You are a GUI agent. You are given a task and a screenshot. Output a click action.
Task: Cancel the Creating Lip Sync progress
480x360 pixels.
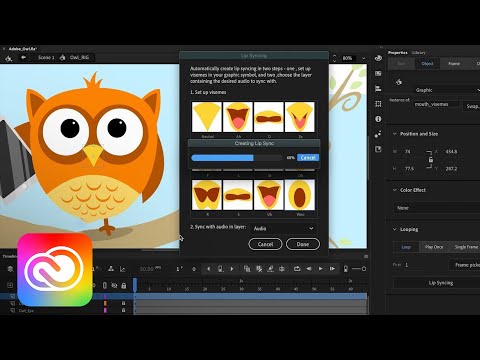[x=308, y=158]
